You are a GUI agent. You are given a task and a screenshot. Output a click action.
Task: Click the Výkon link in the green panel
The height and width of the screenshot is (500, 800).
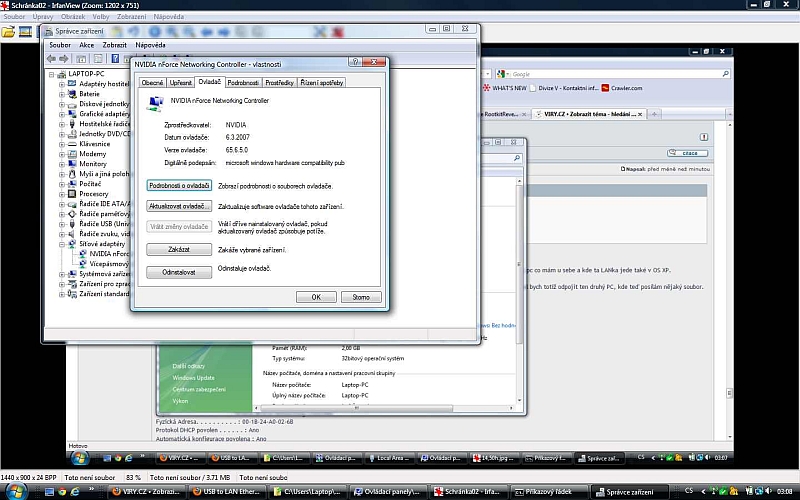coord(180,401)
